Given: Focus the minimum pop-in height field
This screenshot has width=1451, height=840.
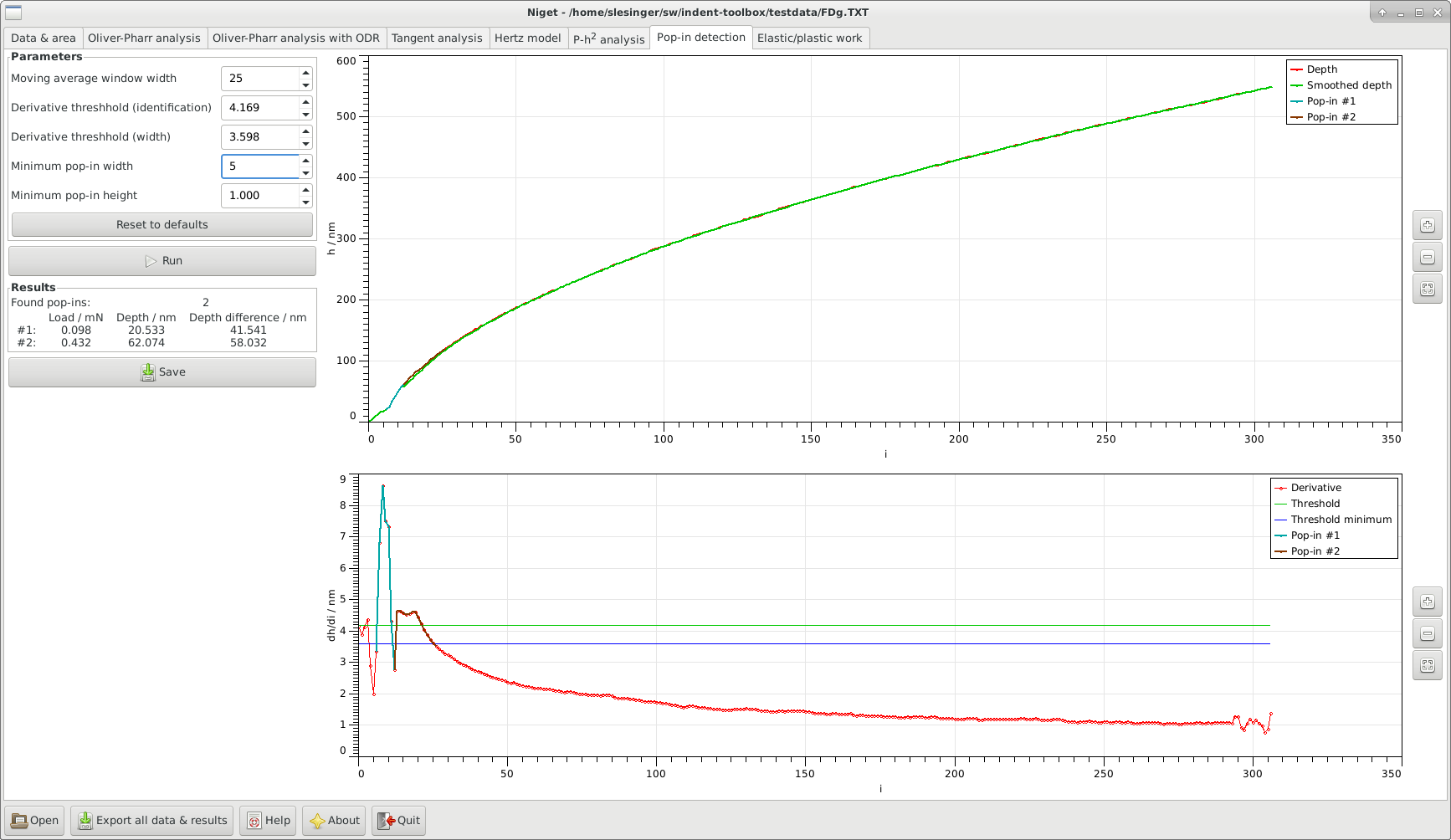Looking at the screenshot, I should click(x=260, y=196).
